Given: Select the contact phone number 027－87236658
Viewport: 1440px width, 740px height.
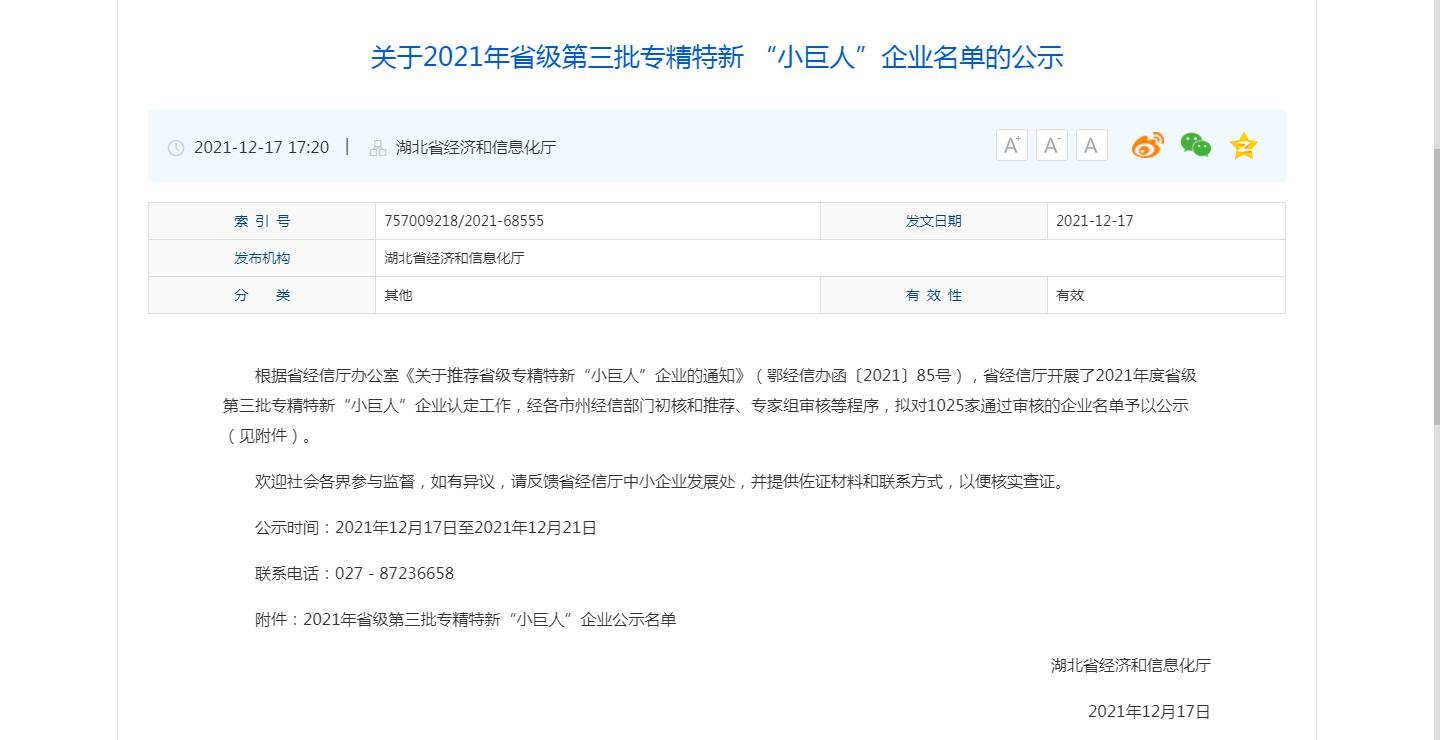Looking at the screenshot, I should point(394,573).
